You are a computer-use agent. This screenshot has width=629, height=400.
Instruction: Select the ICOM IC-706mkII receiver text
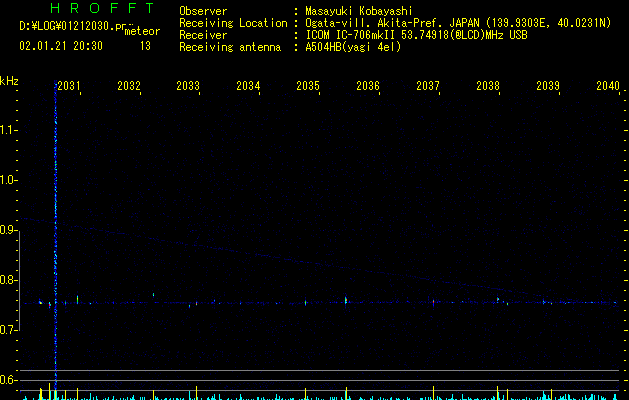pos(416,35)
